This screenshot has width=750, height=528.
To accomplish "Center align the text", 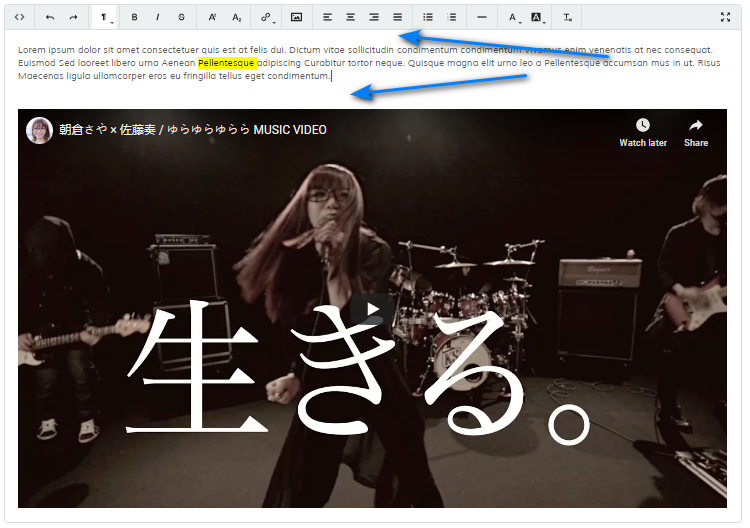I will [351, 17].
